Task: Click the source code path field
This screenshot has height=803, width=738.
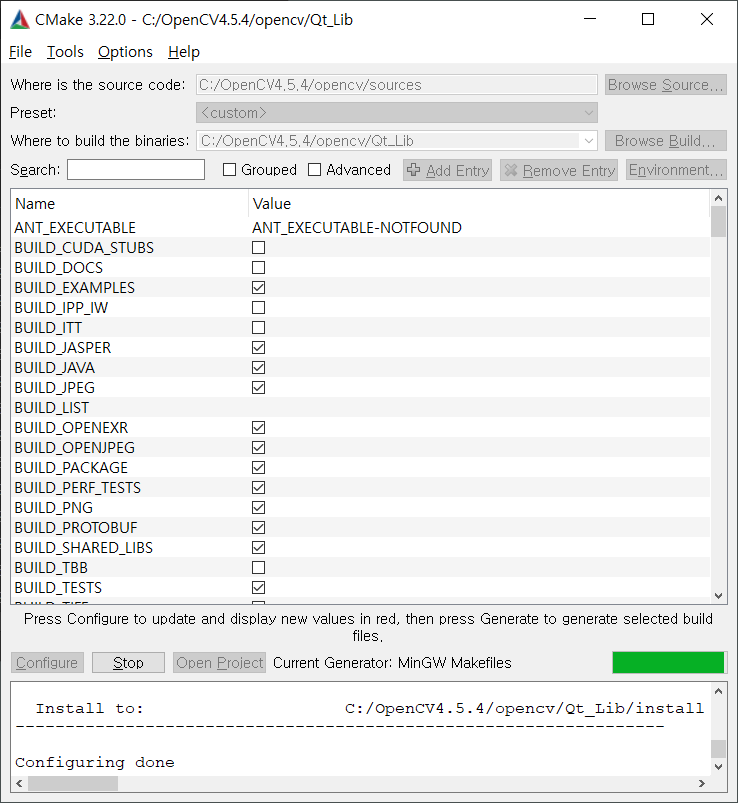Action: (x=396, y=84)
